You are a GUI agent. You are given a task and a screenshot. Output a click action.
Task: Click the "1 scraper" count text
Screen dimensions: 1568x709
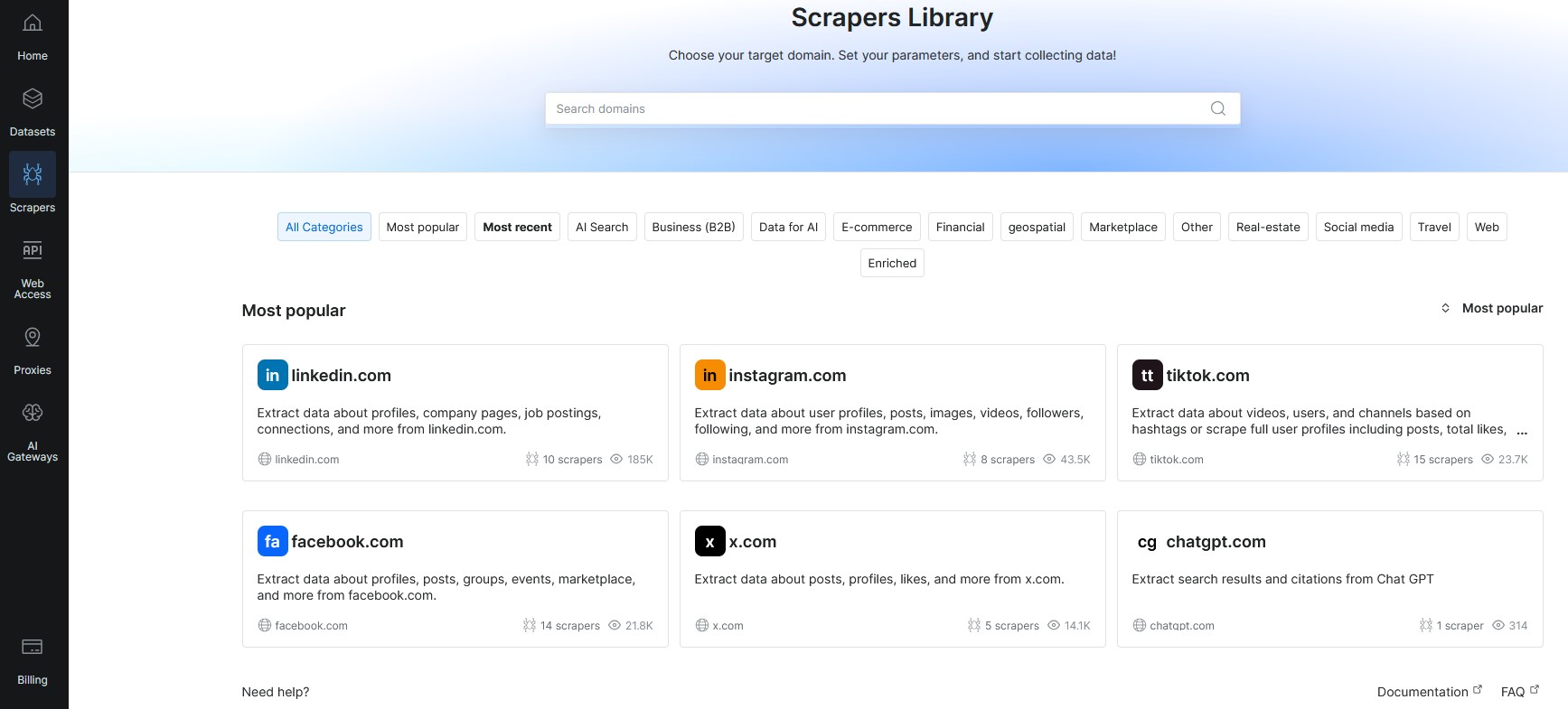[1460, 625]
